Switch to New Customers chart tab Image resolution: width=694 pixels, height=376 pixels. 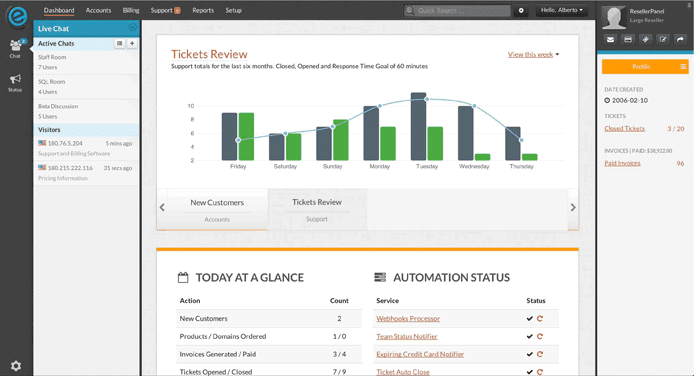tap(217, 209)
